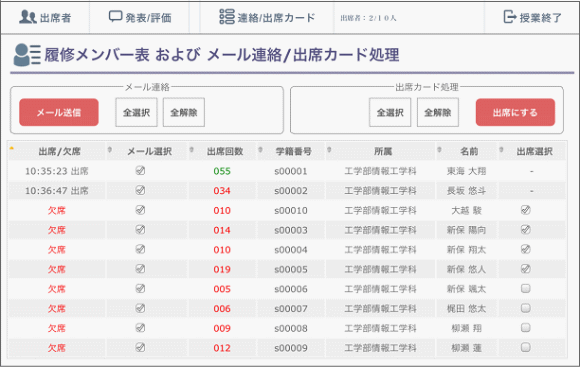This screenshot has height=367, width=580.
Task: Check attendance selection for s00006
Action: [526, 288]
